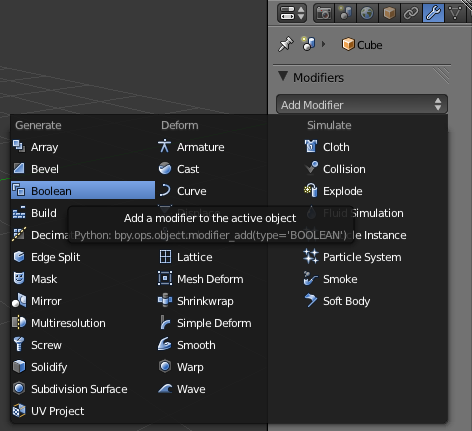The height and width of the screenshot is (431, 472).
Task: Select the Mask modifier
Action: click(83, 279)
